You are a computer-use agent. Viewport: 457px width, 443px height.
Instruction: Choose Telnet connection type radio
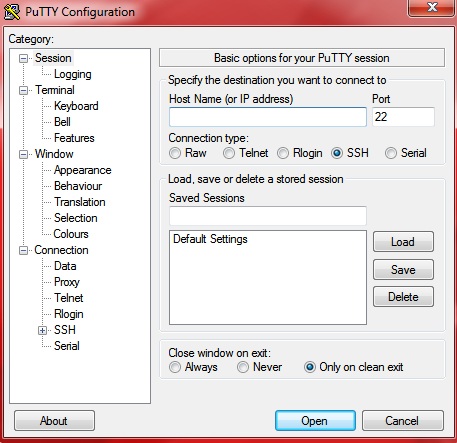[x=229, y=153]
